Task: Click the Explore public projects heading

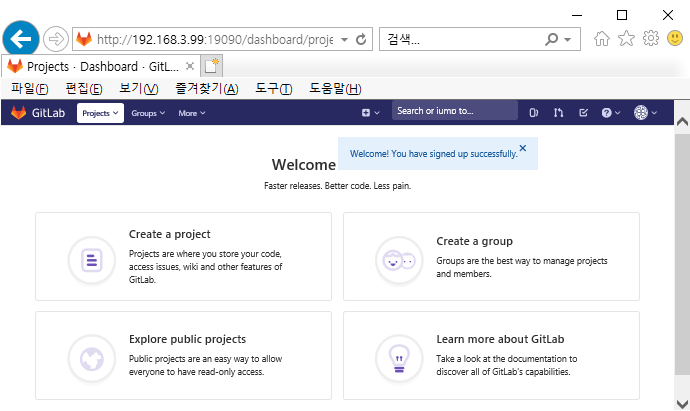Action: 187,339
